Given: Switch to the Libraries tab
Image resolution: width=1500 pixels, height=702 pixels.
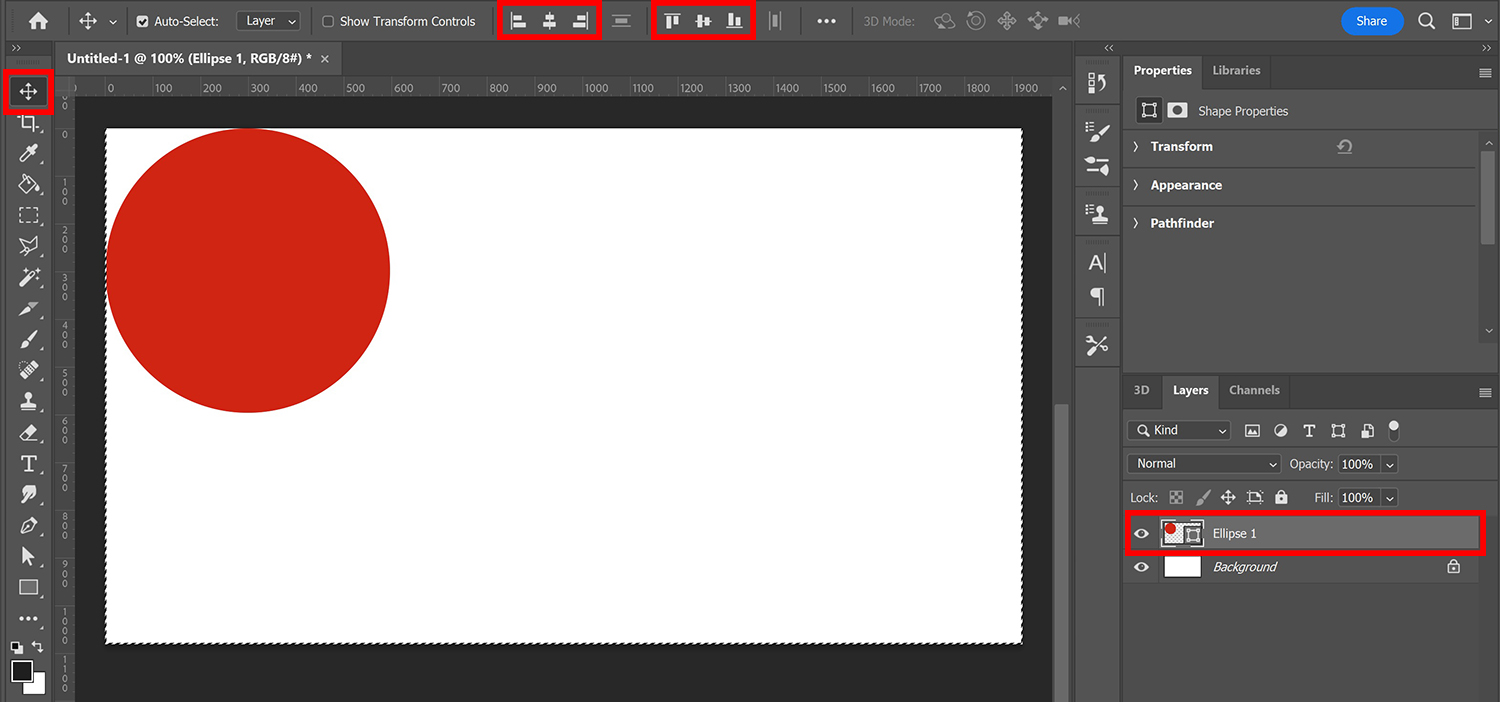Looking at the screenshot, I should click(1236, 70).
